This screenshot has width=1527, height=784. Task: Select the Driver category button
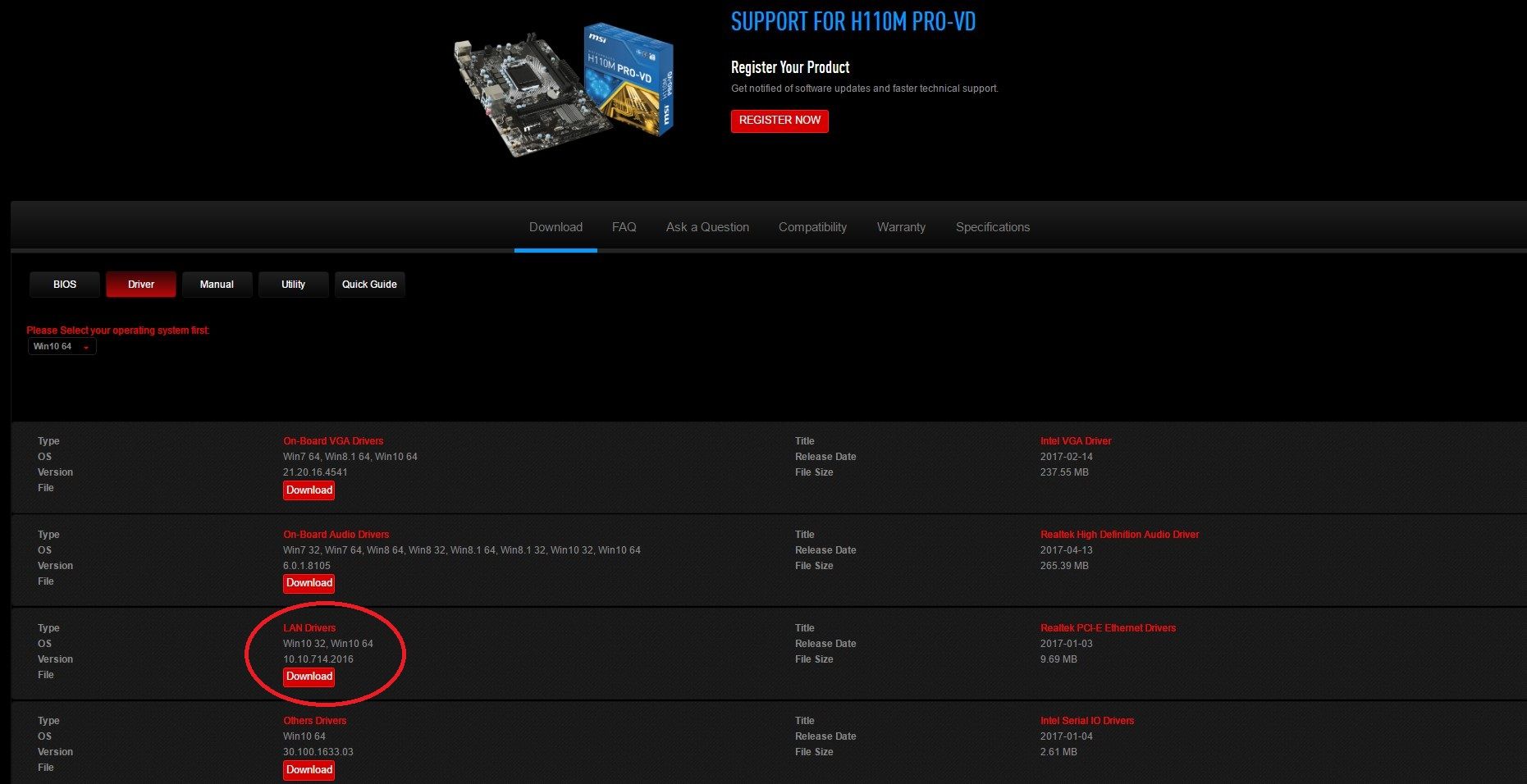[x=141, y=285]
